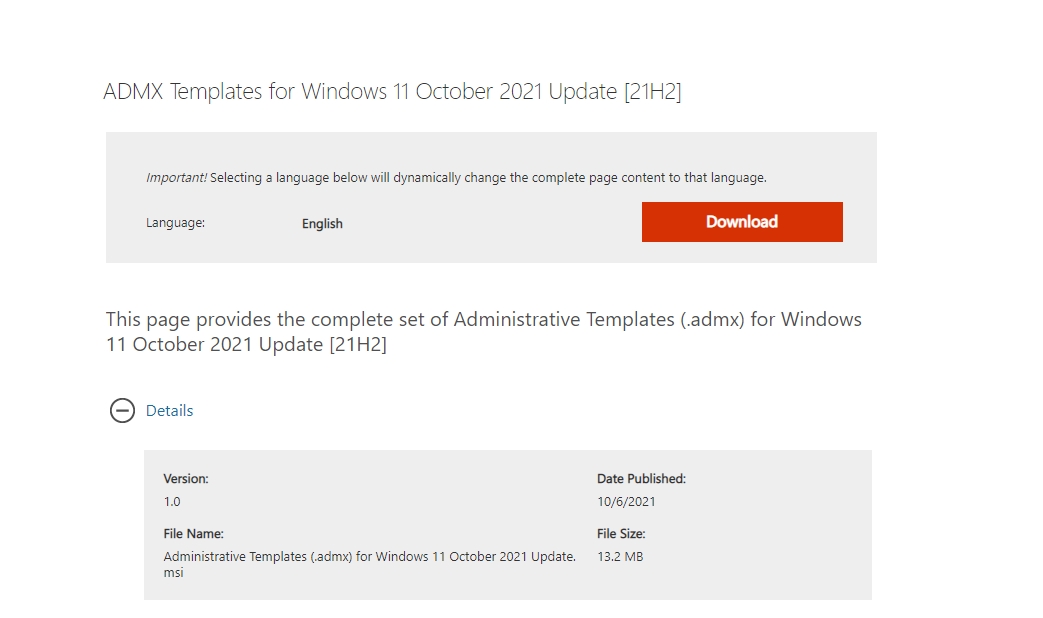
Task: Click the [21H2] text in the page title
Action: [653, 91]
